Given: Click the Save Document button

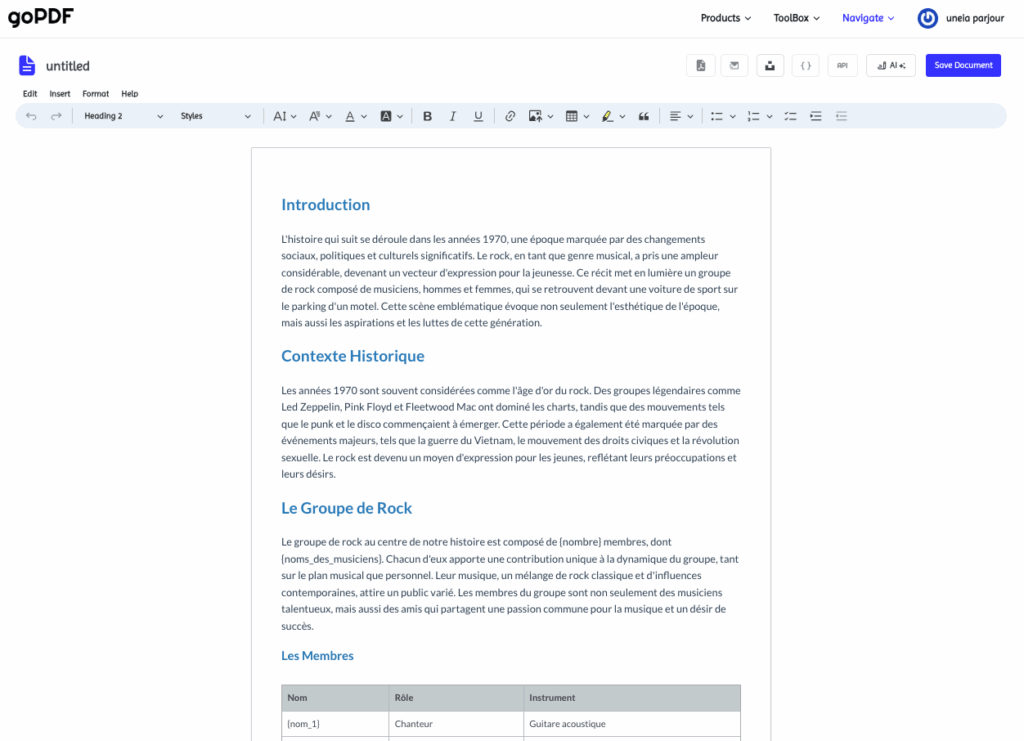Looking at the screenshot, I should 963,65.
